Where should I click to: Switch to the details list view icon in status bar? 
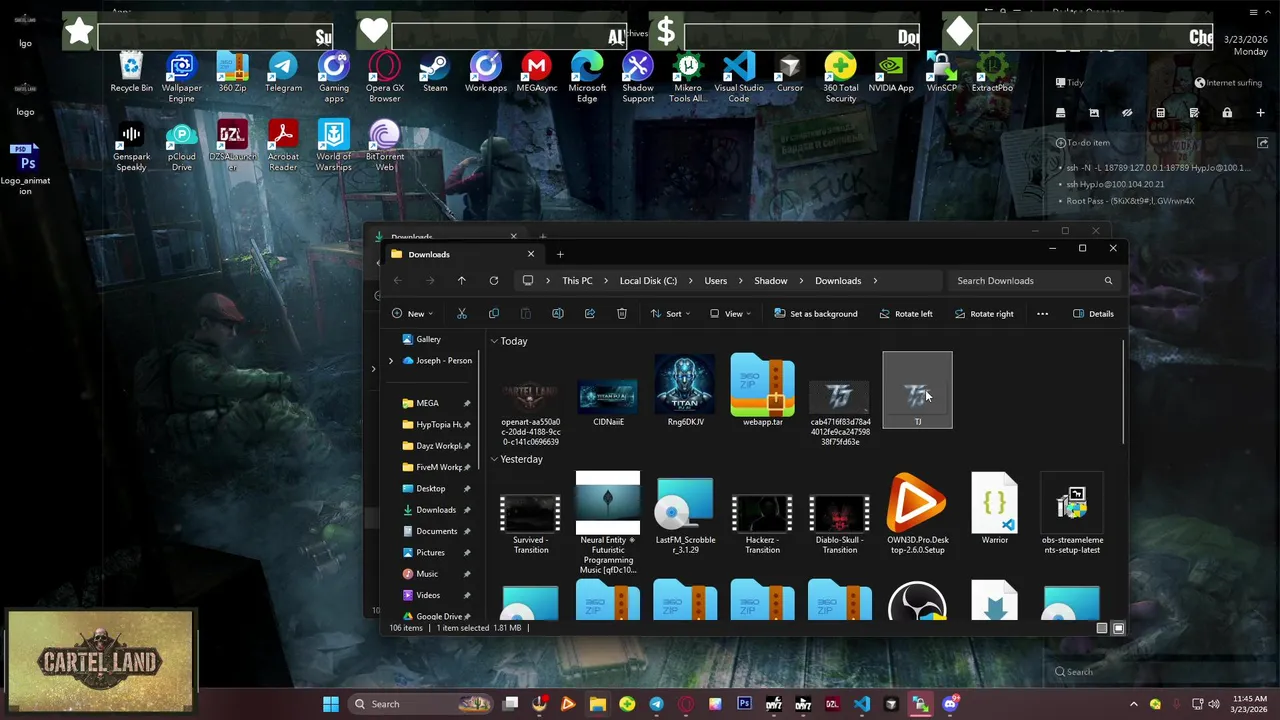click(x=1102, y=628)
